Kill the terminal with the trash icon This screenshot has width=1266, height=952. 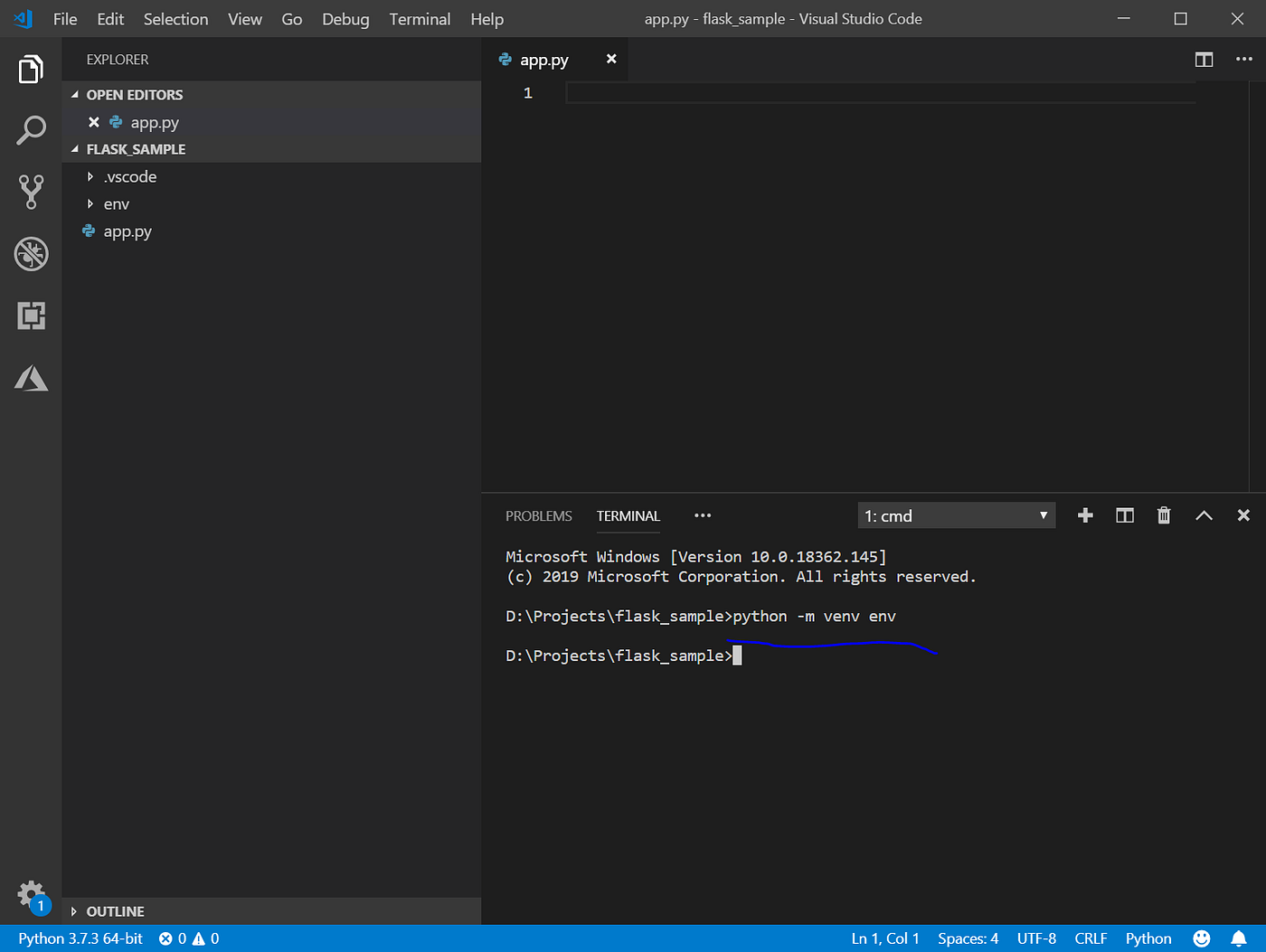pyautogui.click(x=1164, y=514)
